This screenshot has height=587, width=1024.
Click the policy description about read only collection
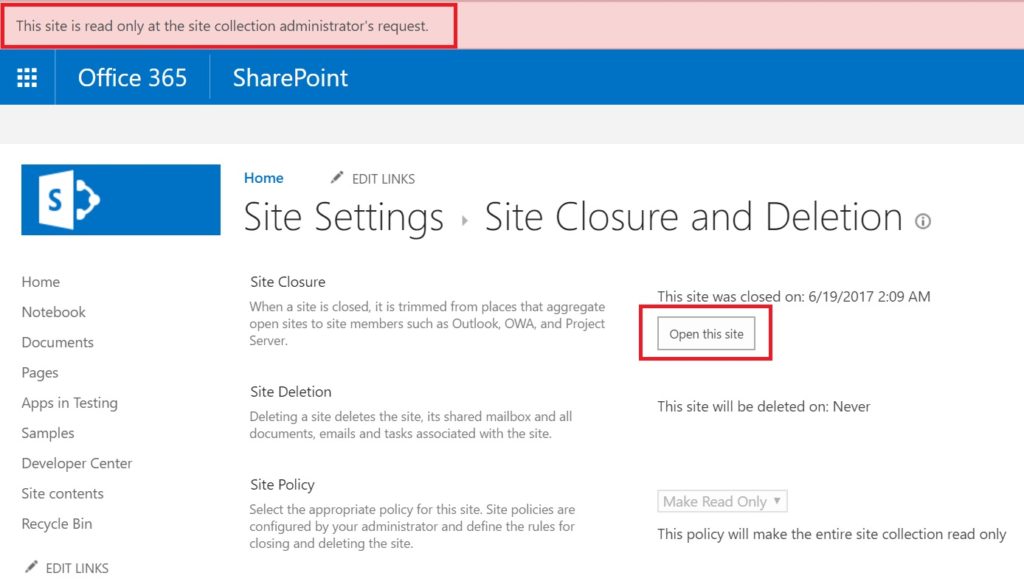pos(831,534)
